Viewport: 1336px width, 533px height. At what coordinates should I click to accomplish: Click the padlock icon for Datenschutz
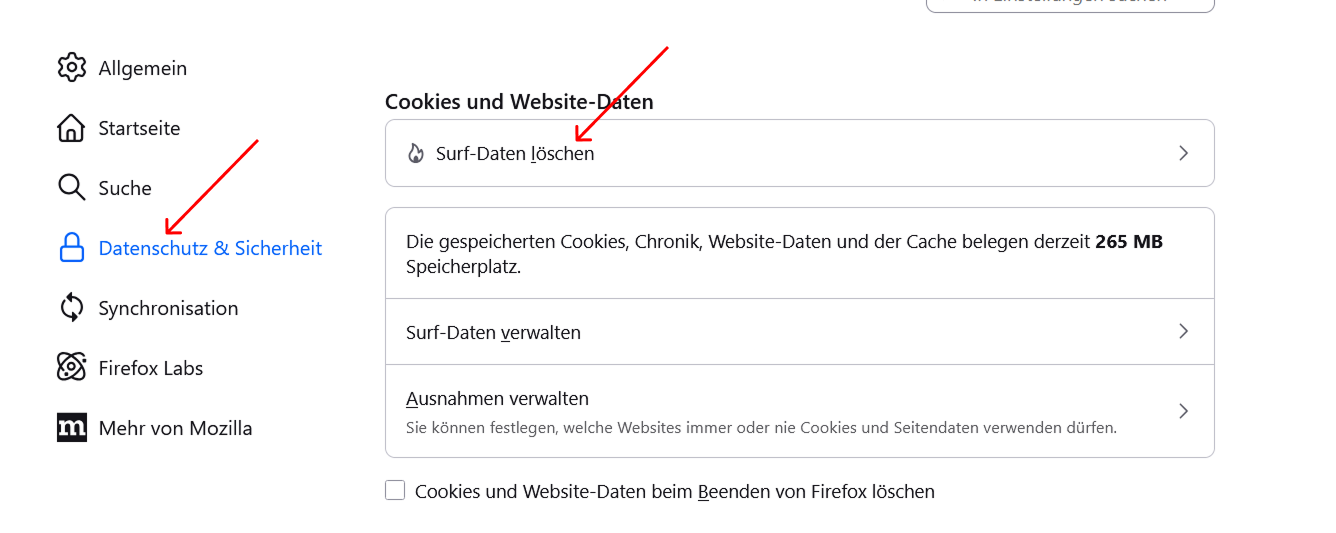tap(72, 248)
